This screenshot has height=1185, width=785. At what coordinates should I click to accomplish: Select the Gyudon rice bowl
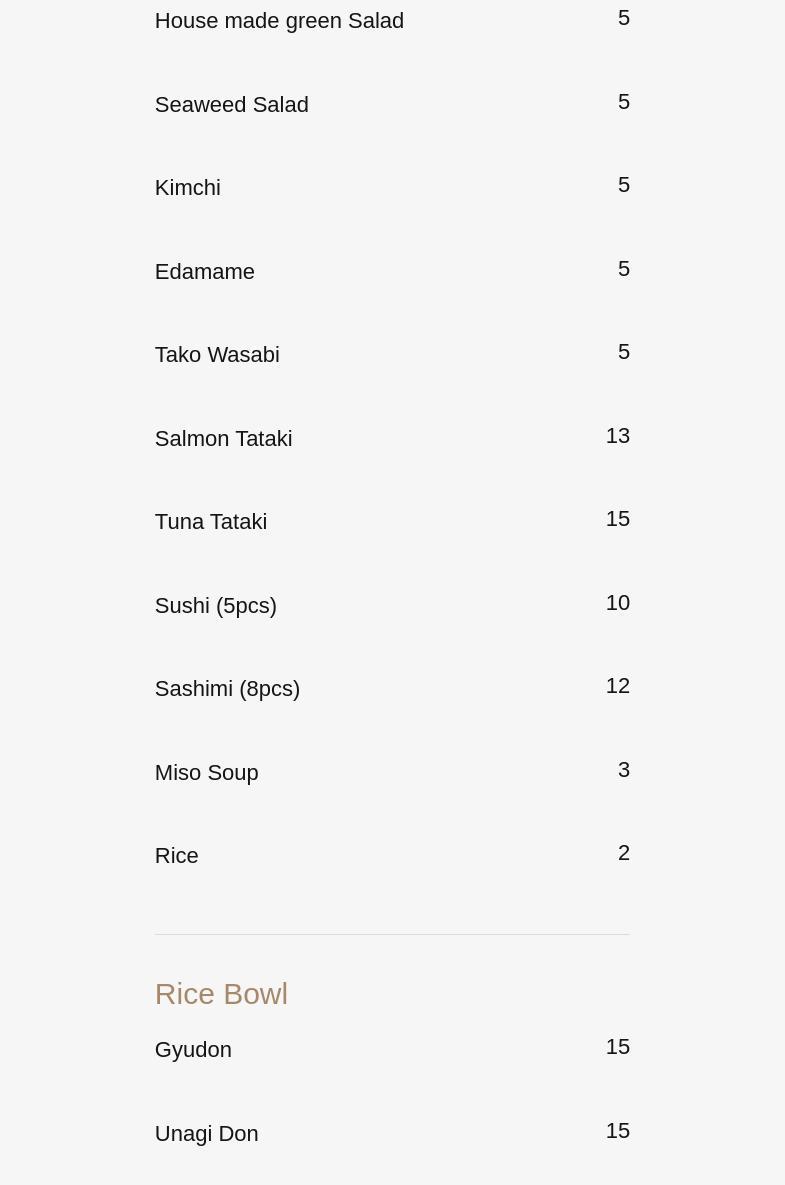[193, 1050]
